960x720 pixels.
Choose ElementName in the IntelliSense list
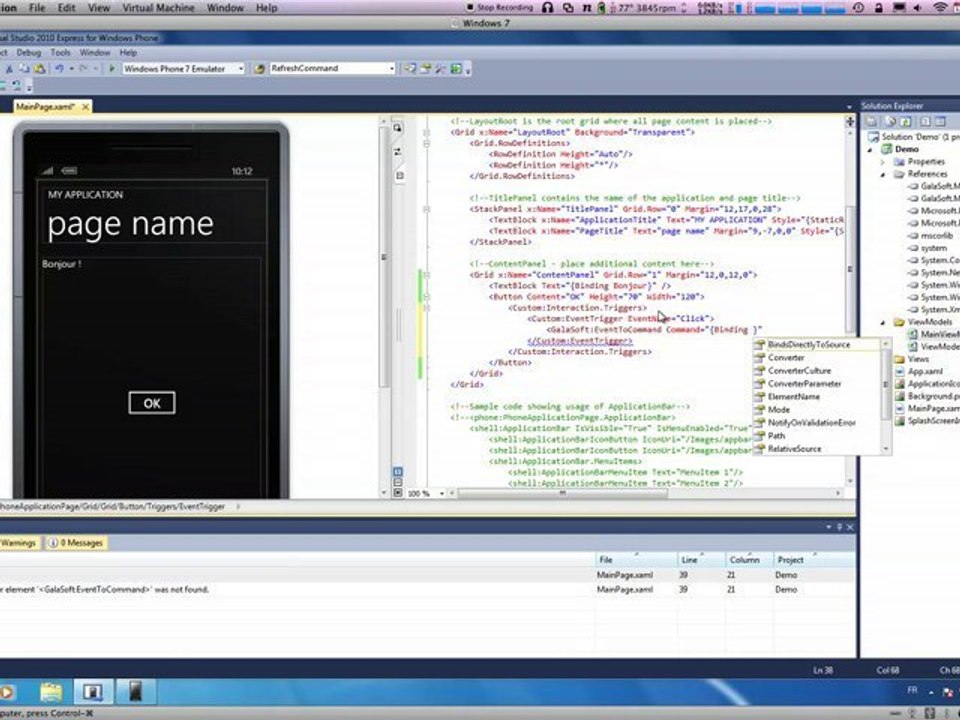tap(793, 397)
